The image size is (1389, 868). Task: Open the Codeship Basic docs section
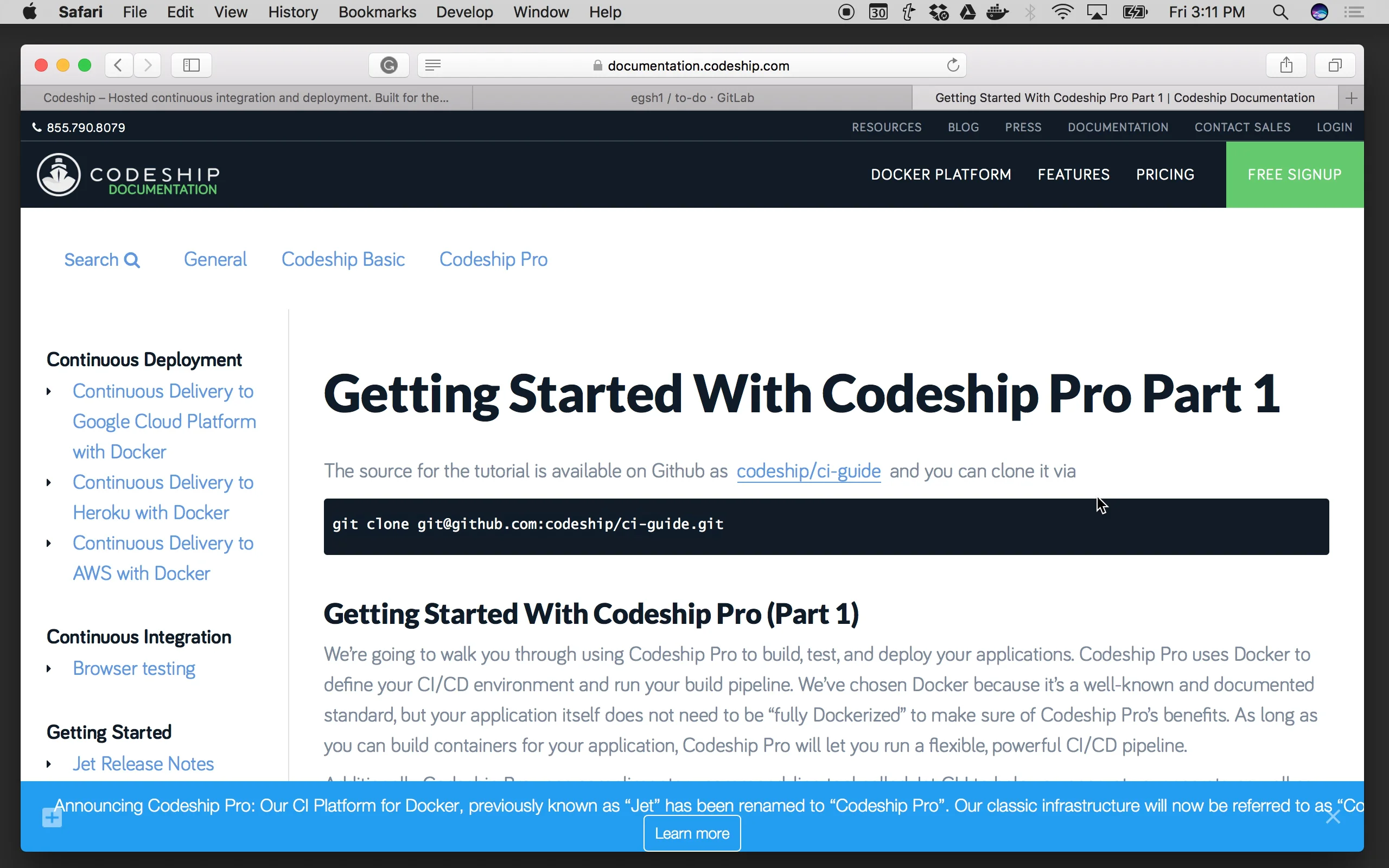[x=343, y=259]
